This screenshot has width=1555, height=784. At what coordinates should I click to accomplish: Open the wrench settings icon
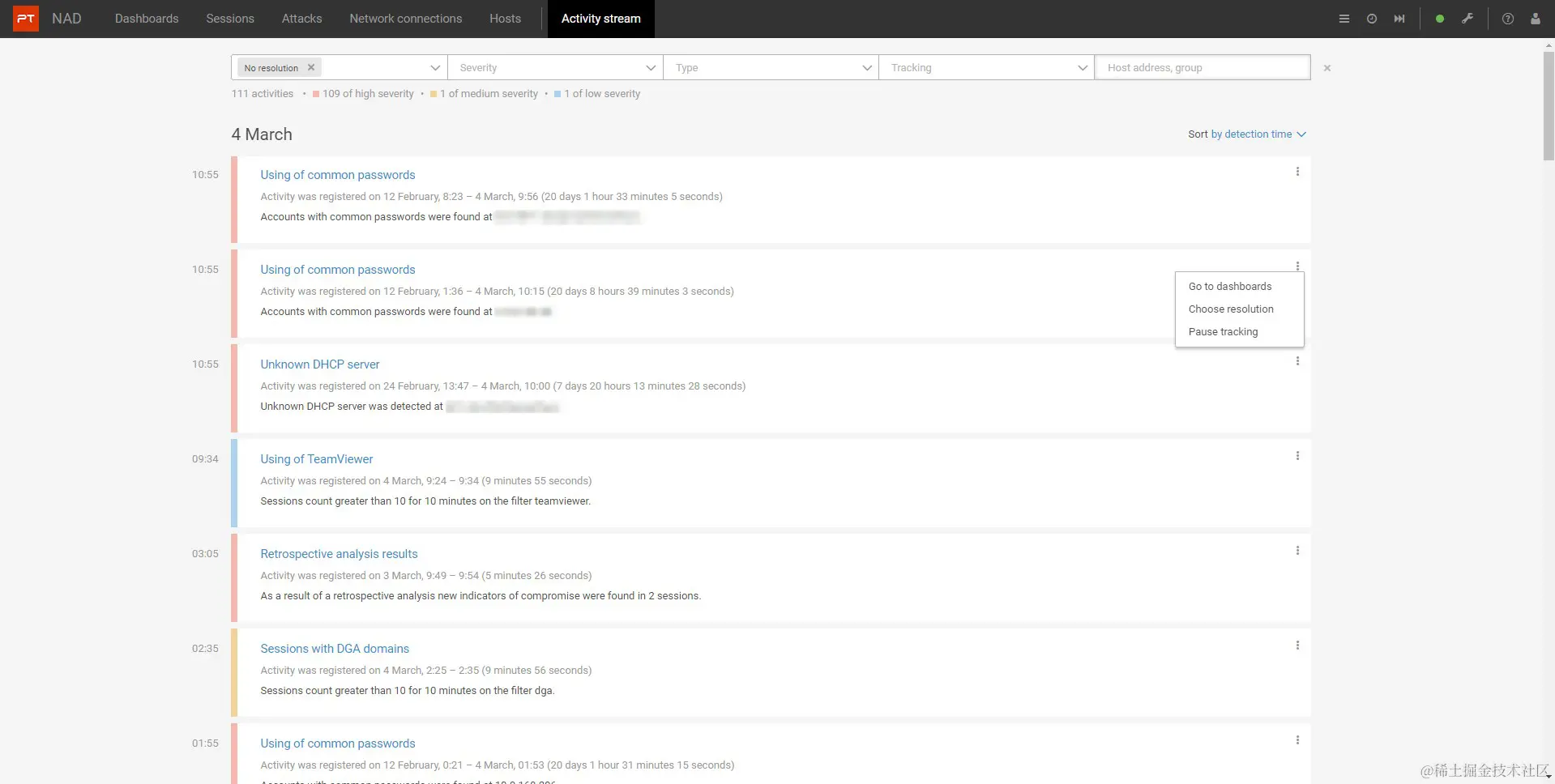(x=1467, y=19)
